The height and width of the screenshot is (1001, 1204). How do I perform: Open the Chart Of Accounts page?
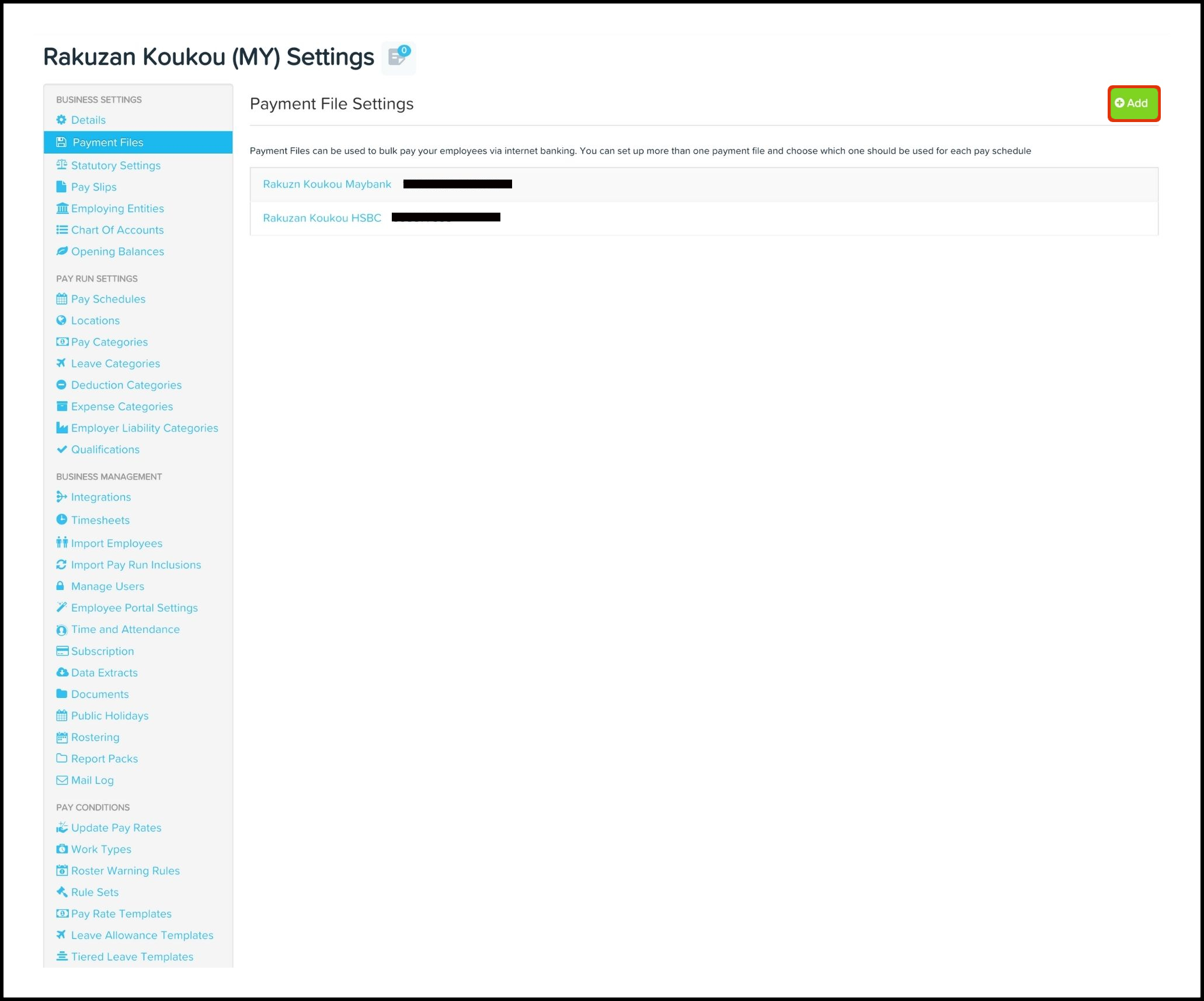[x=117, y=230]
